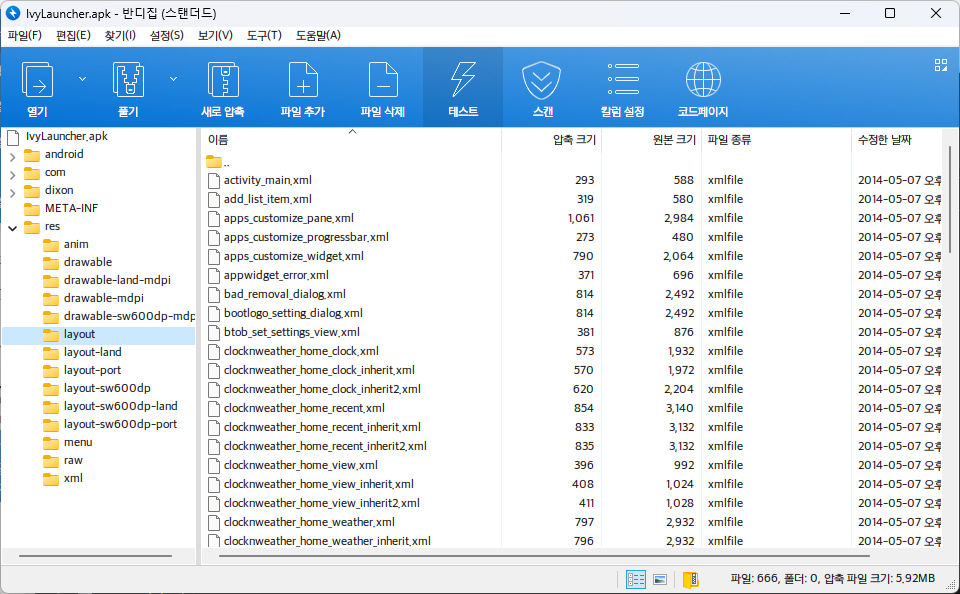
Task: Select the anim folder in tree
Action: click(x=76, y=244)
